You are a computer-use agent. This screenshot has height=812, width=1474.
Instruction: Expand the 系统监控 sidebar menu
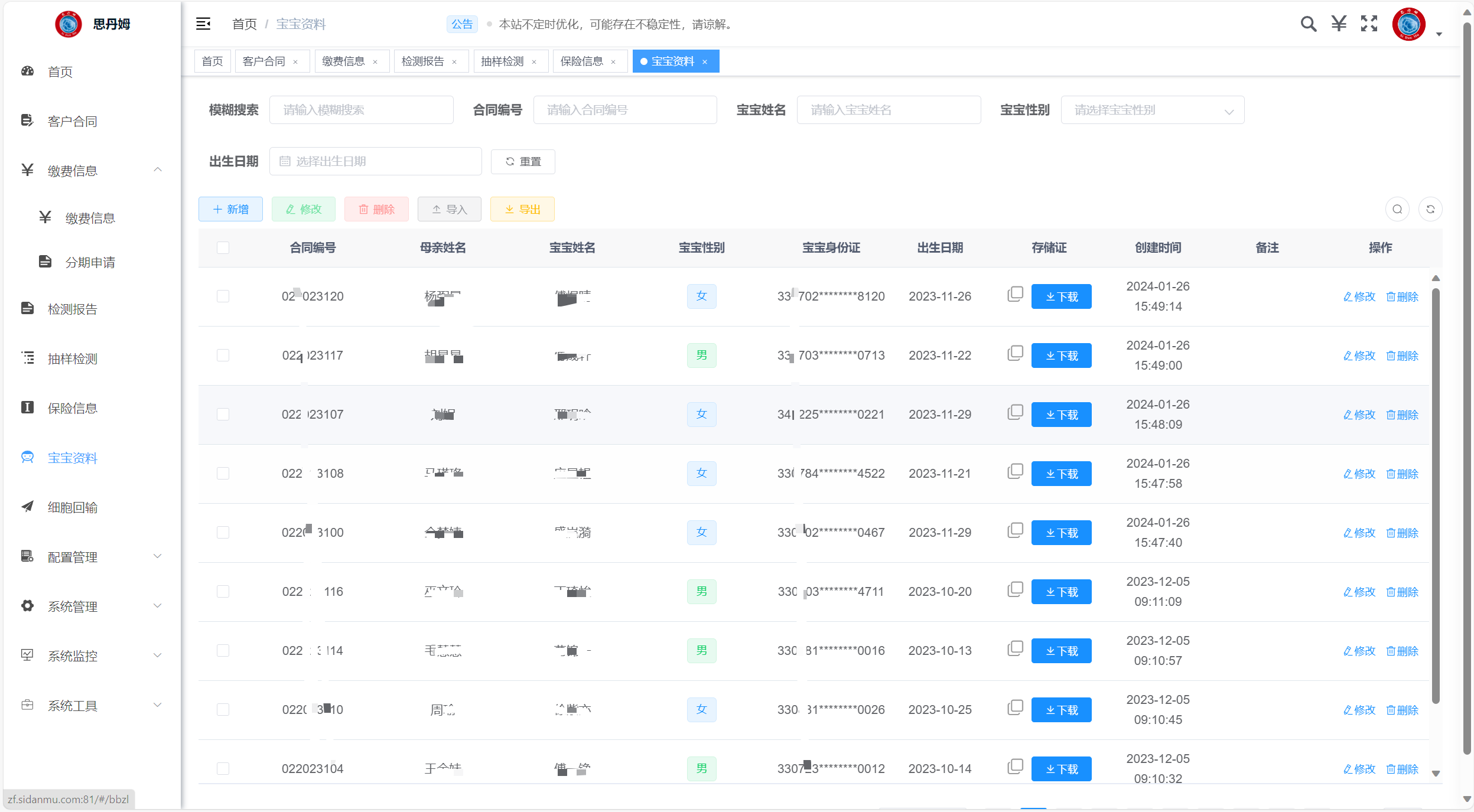click(x=158, y=656)
